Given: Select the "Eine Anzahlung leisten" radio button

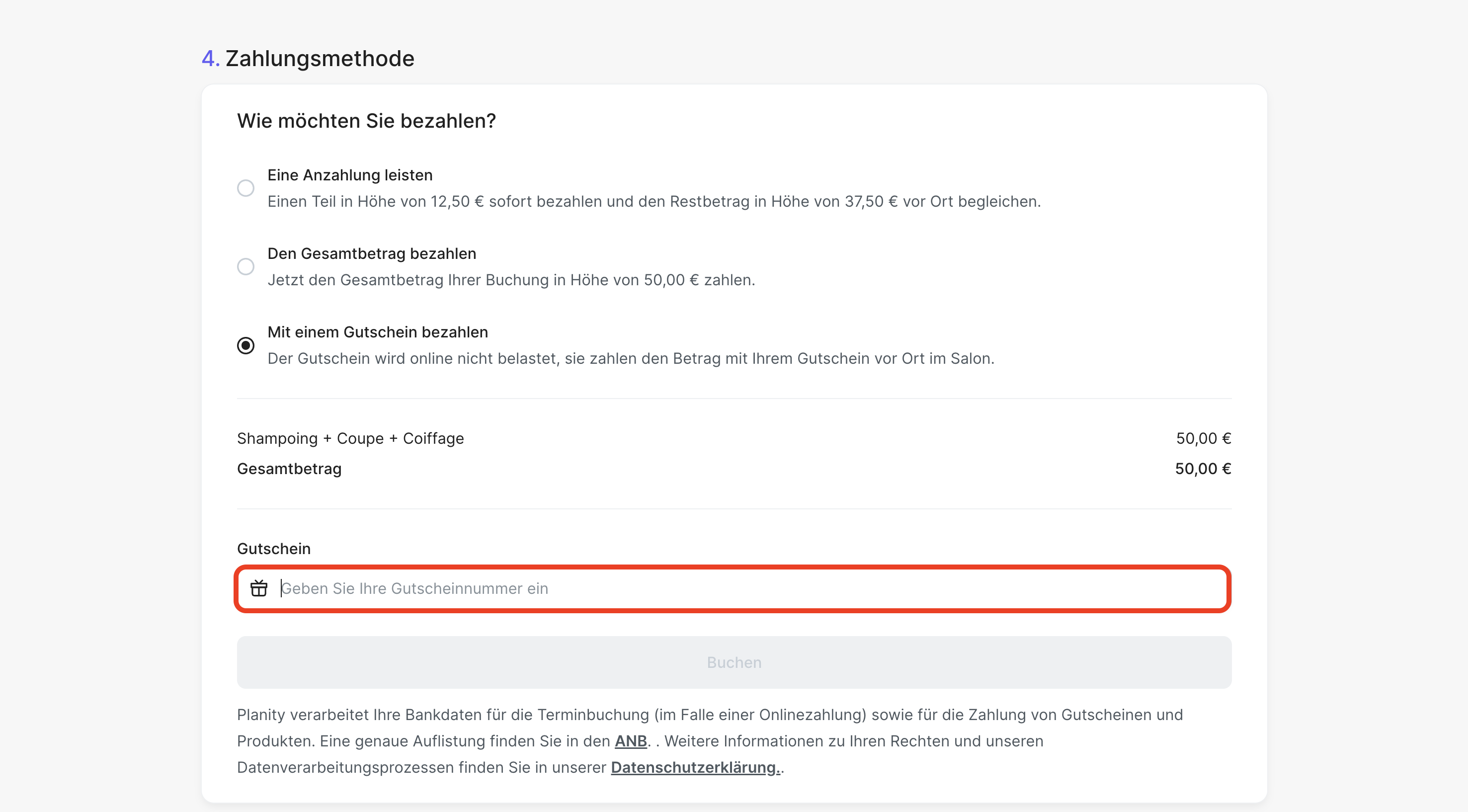Looking at the screenshot, I should coord(245,188).
